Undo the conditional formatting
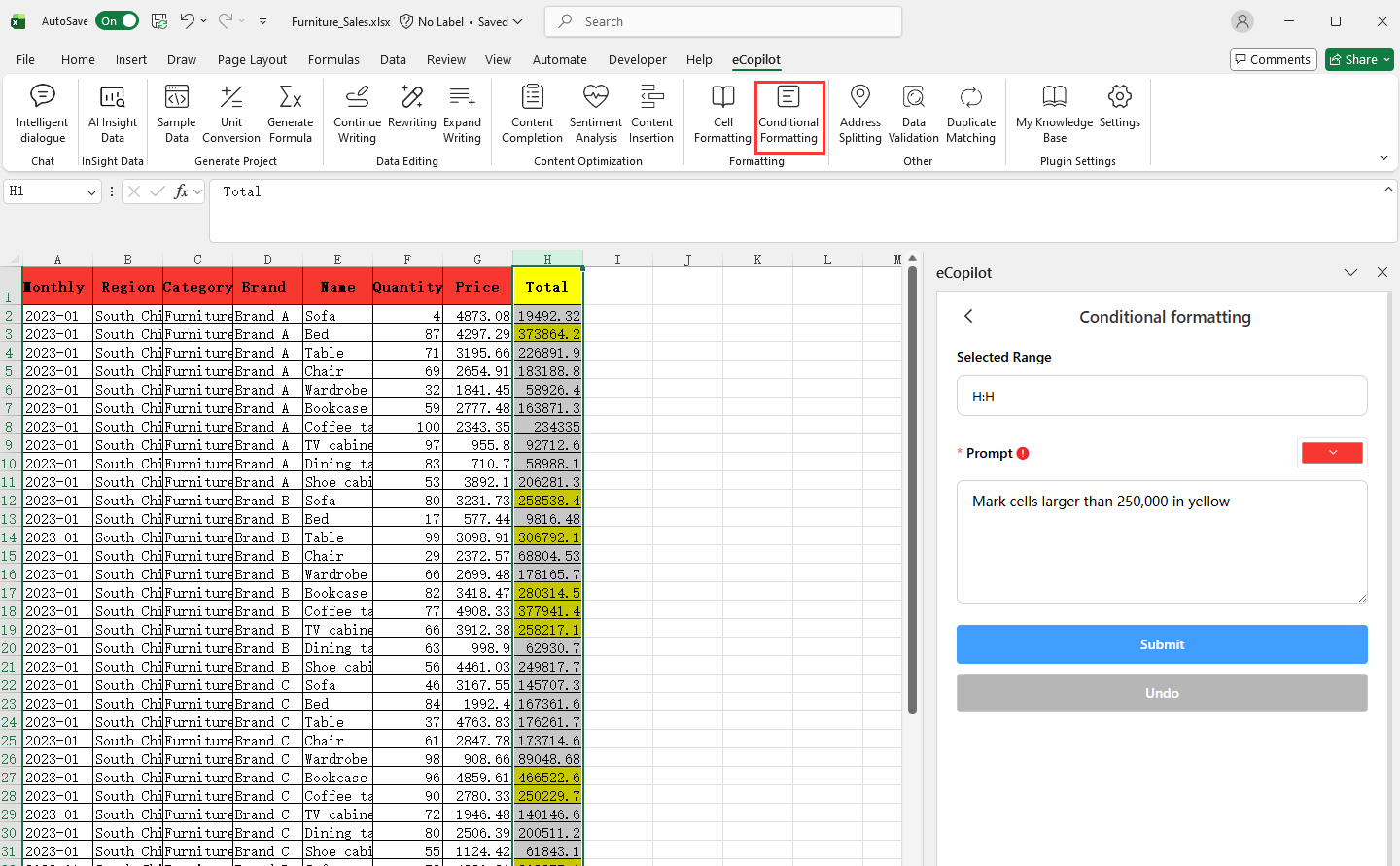 pyautogui.click(x=1162, y=693)
